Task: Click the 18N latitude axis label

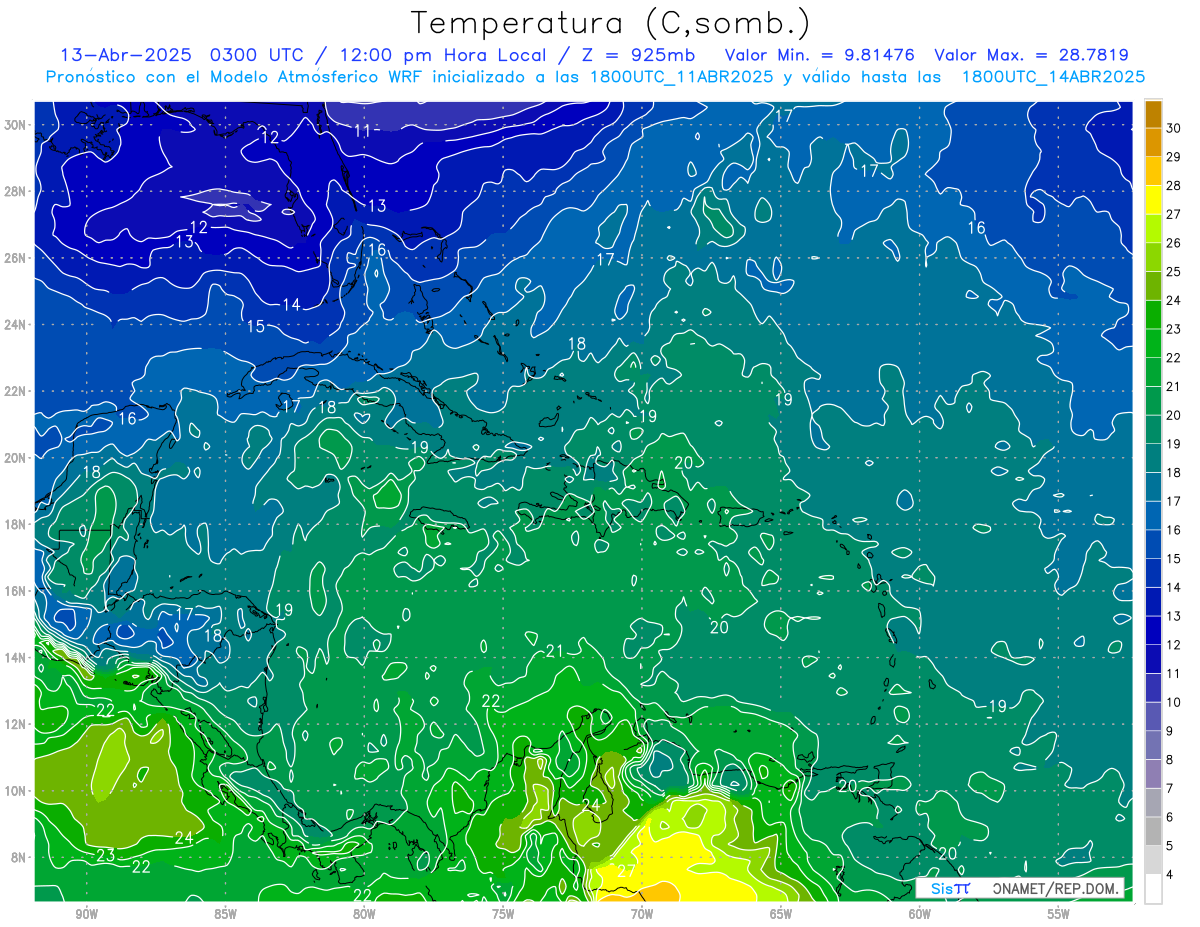Action: click(x=17, y=524)
